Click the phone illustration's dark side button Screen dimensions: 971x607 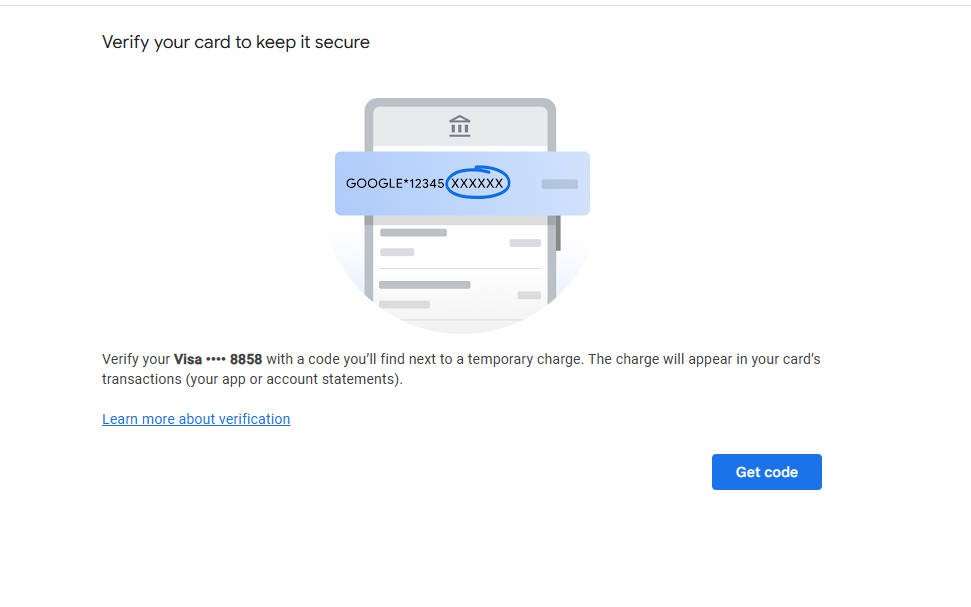click(558, 233)
